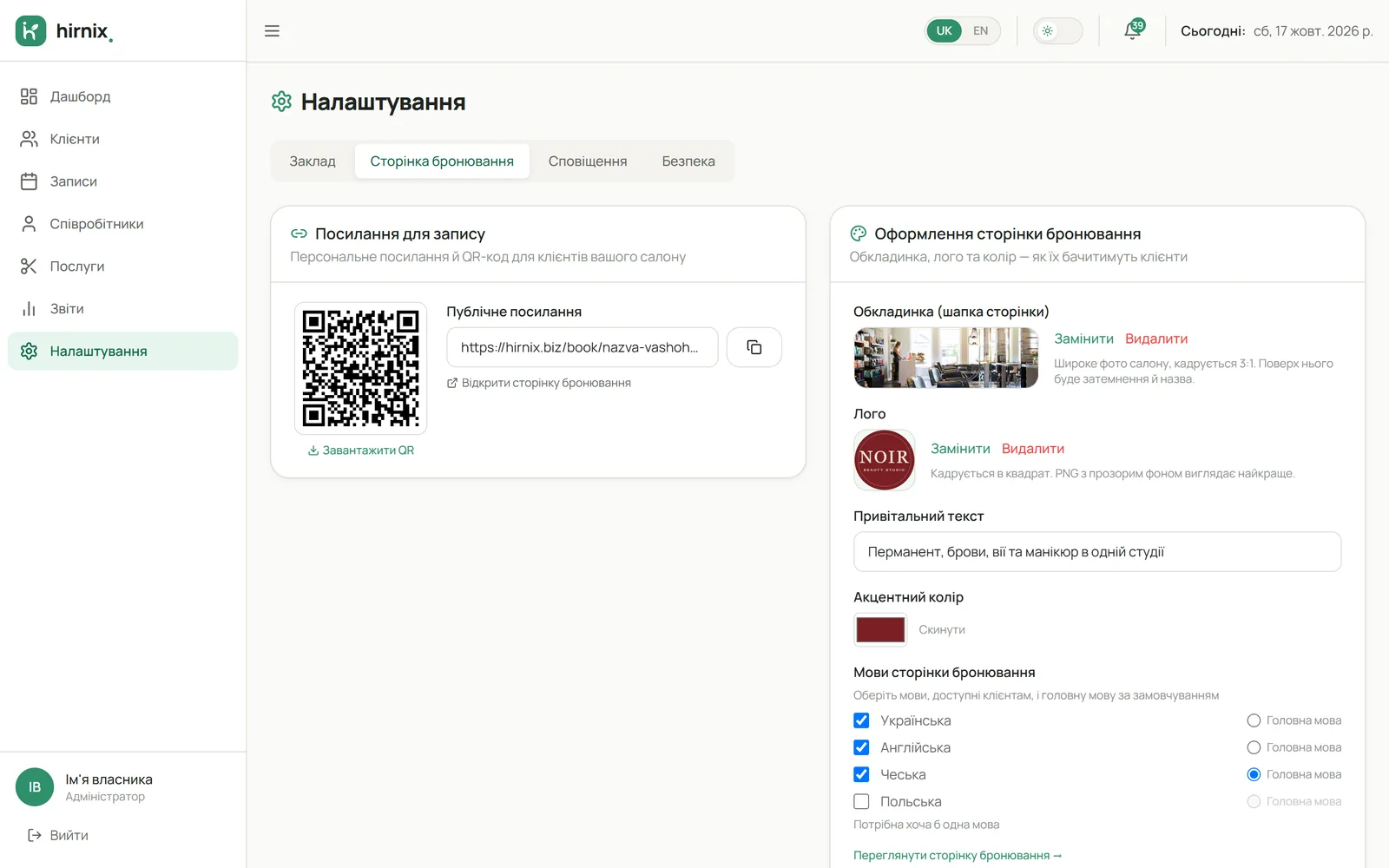Select the Чеська main language radio
The height and width of the screenshot is (868, 1389).
tap(1254, 774)
